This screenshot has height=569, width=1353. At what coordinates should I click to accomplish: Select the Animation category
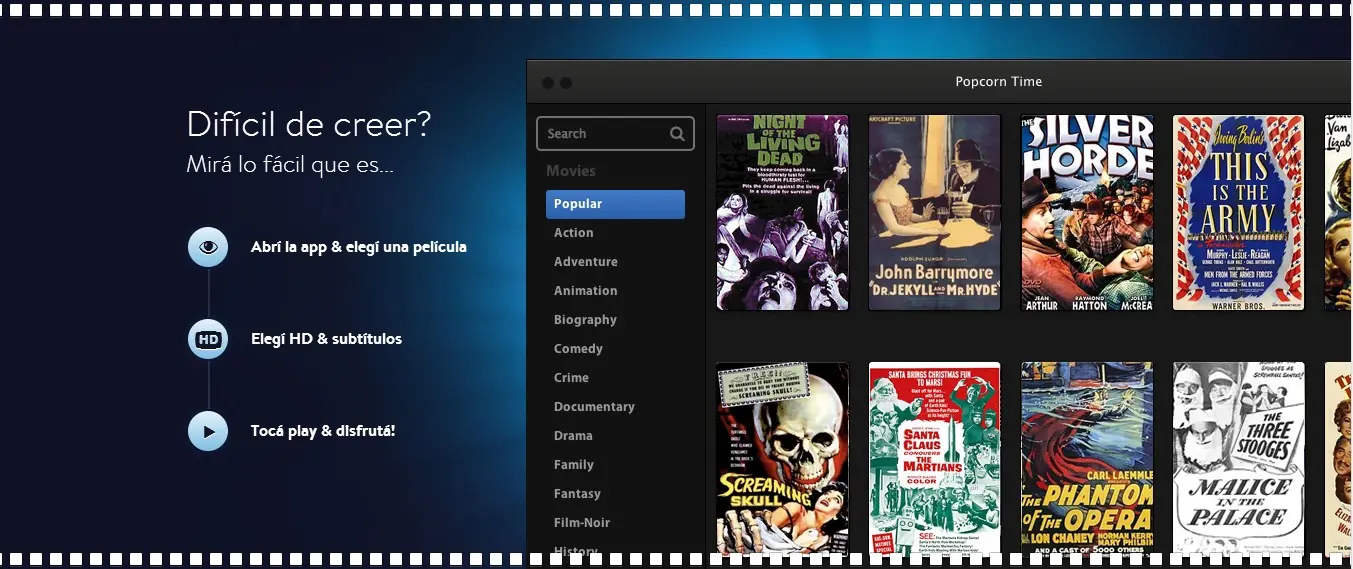pos(586,291)
